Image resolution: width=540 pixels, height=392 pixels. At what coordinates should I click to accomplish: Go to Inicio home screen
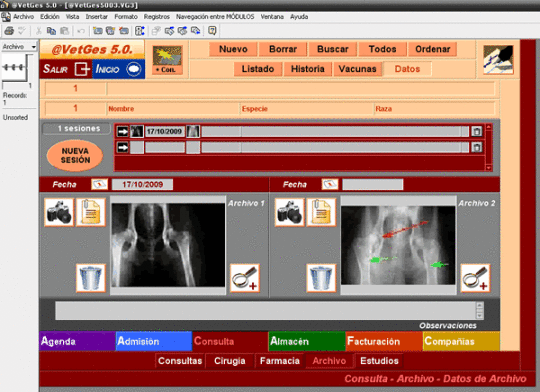pyautogui.click(x=118, y=69)
